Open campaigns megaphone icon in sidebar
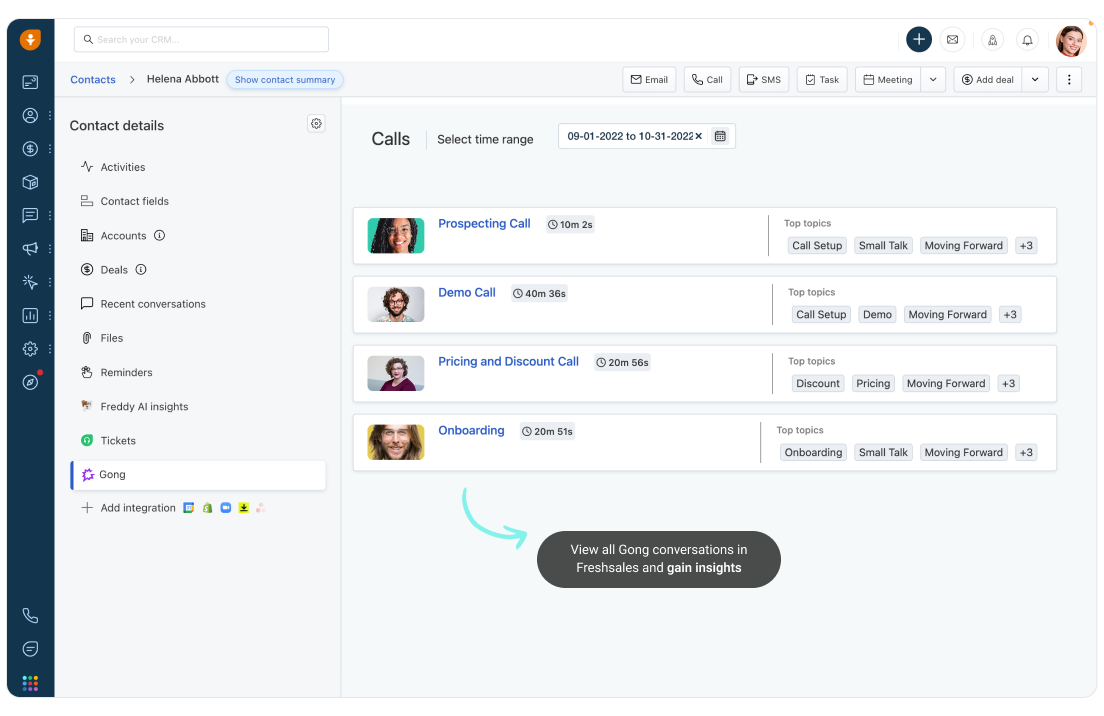The height and width of the screenshot is (716, 1104). click(30, 249)
